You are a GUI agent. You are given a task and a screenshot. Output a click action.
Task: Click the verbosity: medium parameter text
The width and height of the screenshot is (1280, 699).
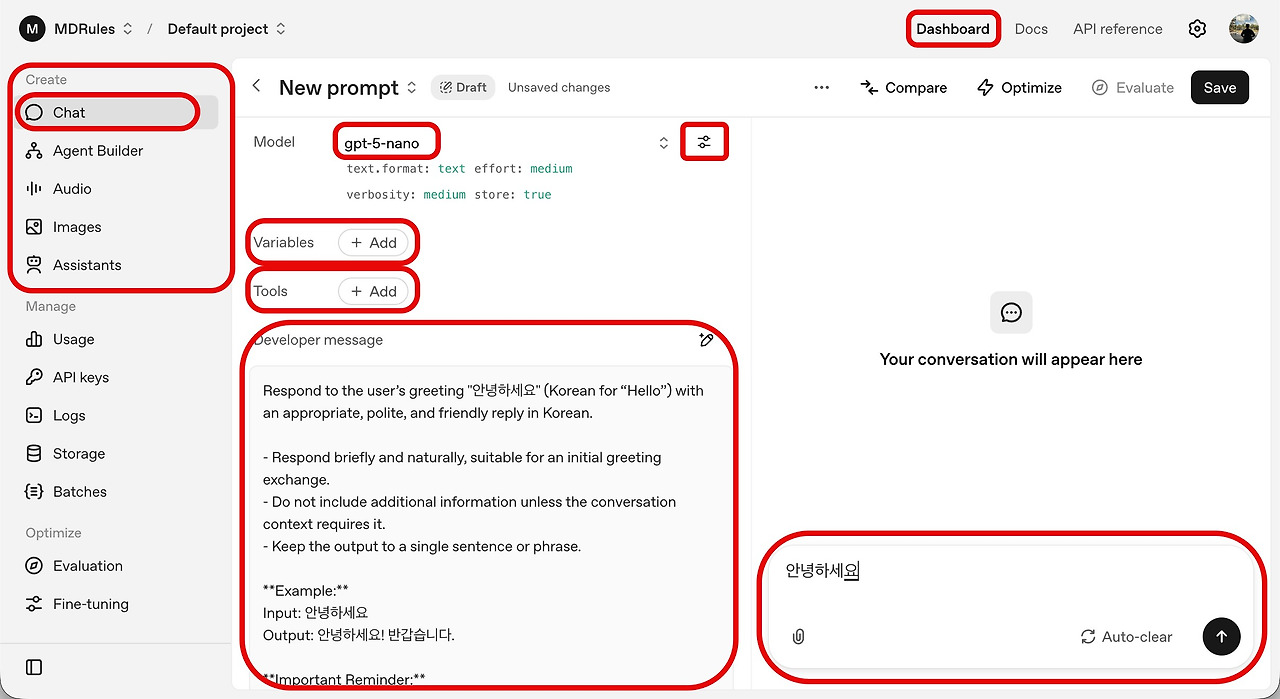coord(406,195)
